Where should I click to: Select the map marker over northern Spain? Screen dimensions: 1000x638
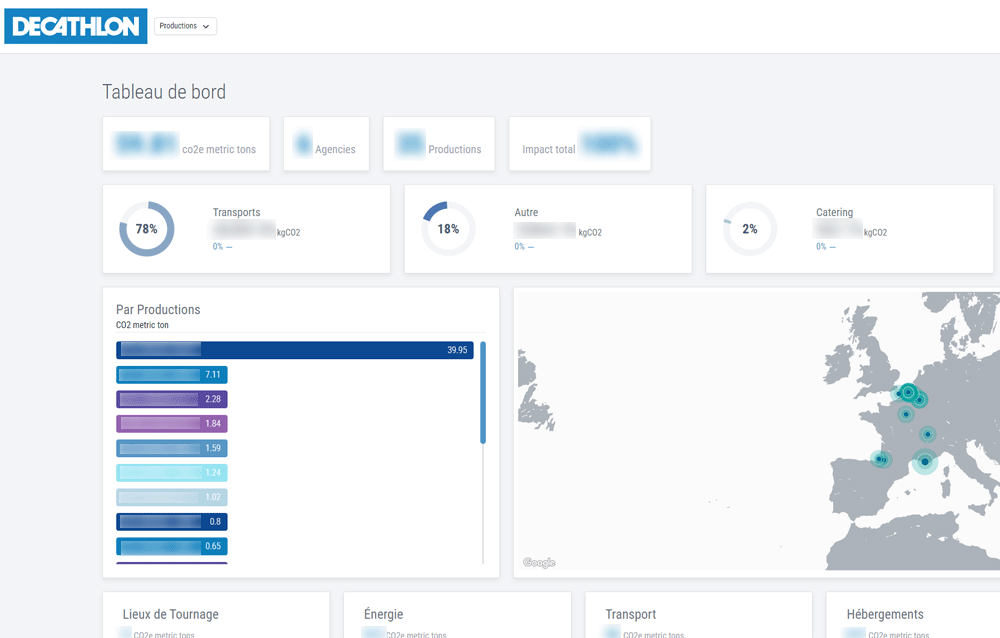click(x=879, y=458)
